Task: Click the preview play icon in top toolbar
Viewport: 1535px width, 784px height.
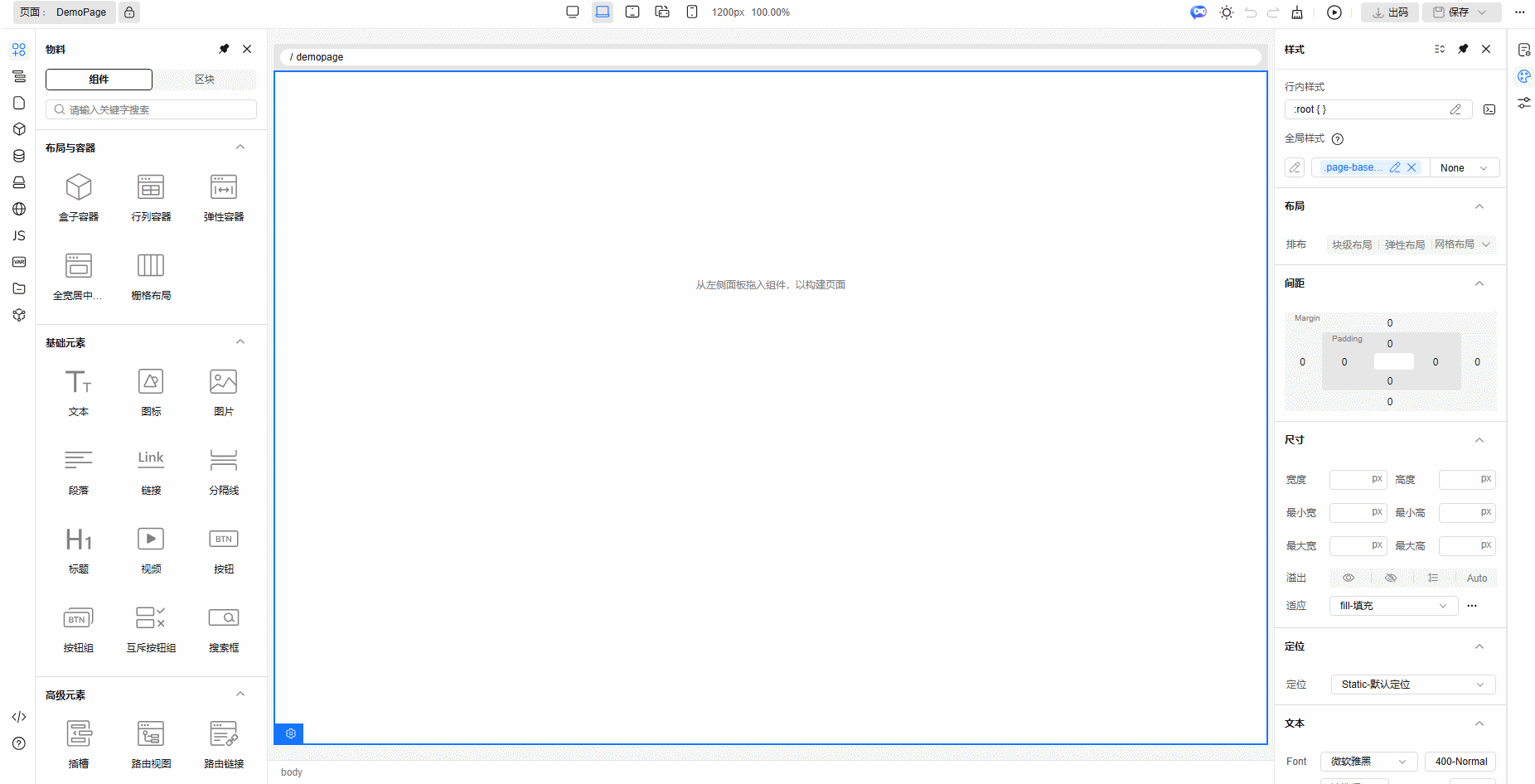Action: pos(1334,12)
